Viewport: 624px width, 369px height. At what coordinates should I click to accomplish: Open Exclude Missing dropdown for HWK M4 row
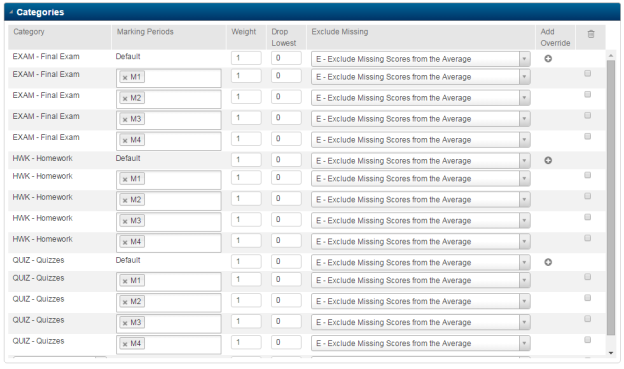pyautogui.click(x=421, y=242)
